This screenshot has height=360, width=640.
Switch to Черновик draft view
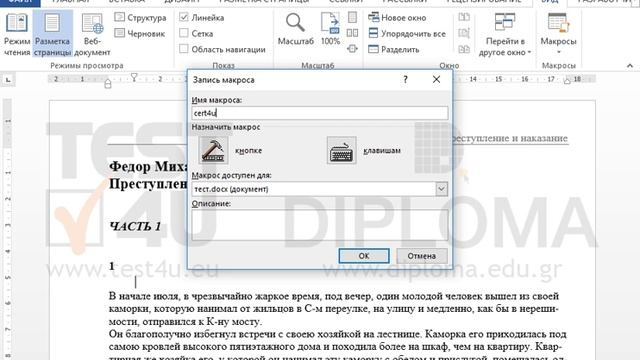[140, 33]
